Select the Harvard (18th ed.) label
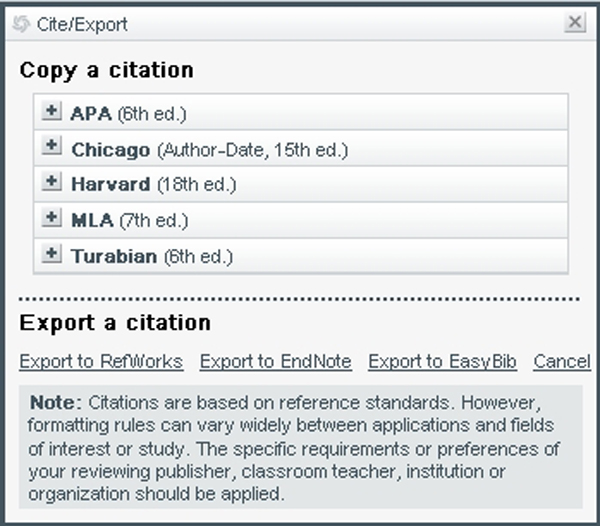This screenshot has height=526, width=600. click(153, 185)
